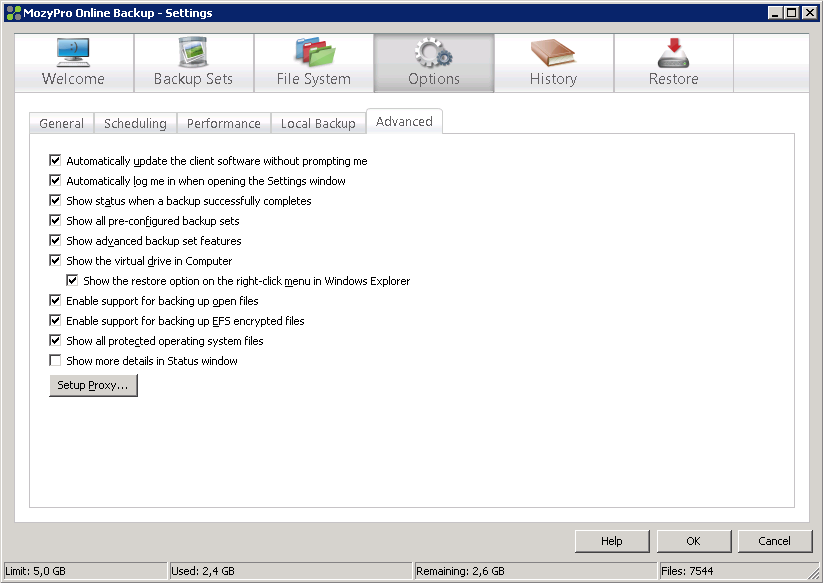Toggle restore option on right-click menu checkbox
823x583 pixels.
click(72, 280)
